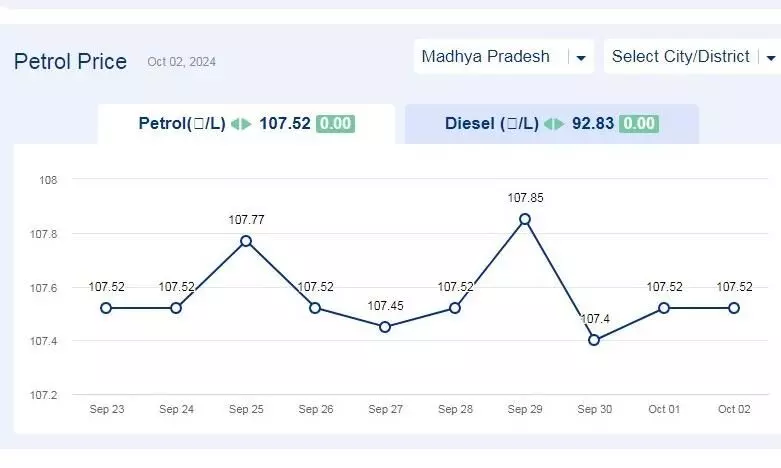The width and height of the screenshot is (781, 468).
Task: Click the Sep 26 data point marker
Action: 315,308
